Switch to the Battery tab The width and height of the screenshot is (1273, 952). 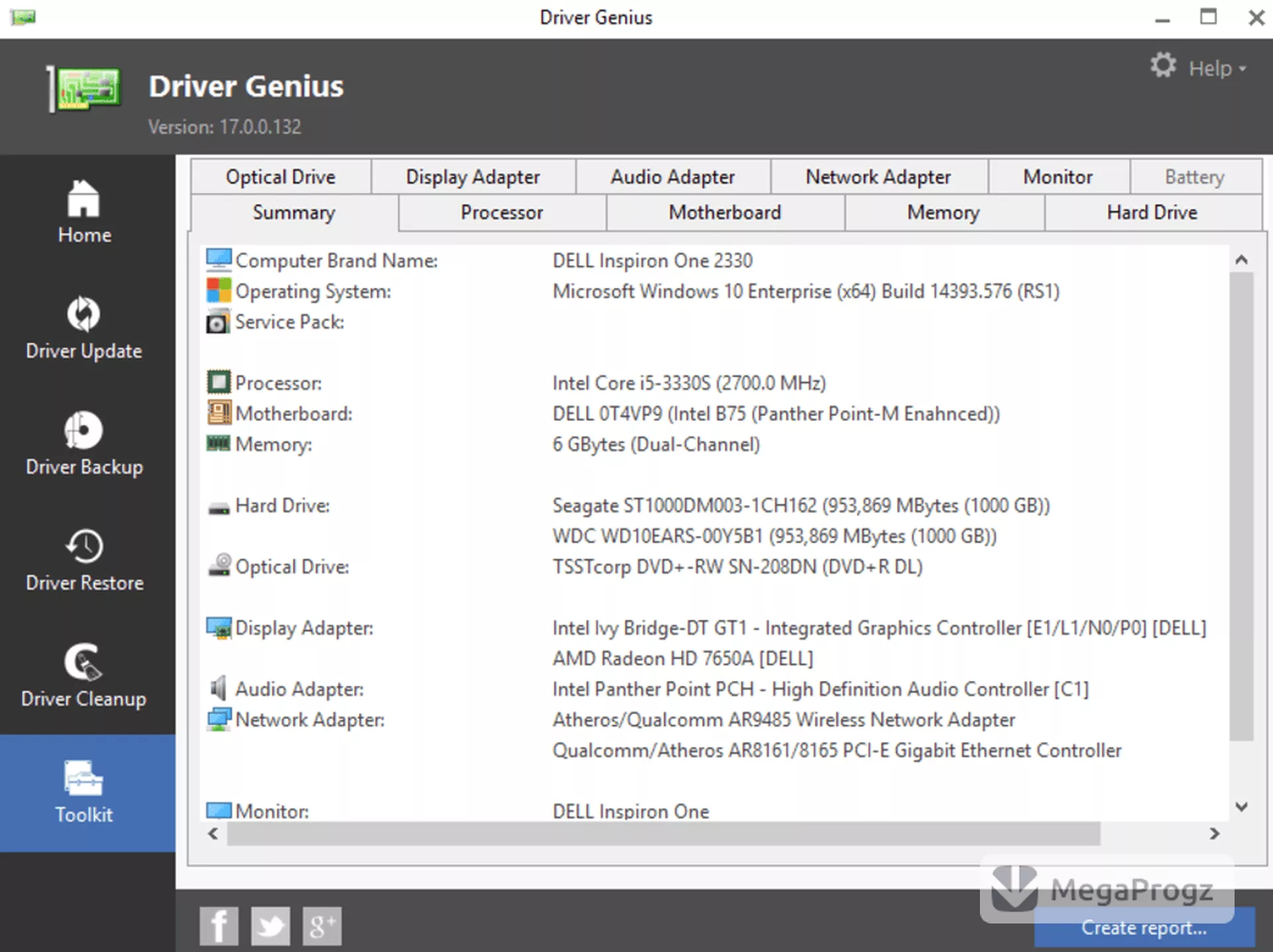(x=1195, y=177)
